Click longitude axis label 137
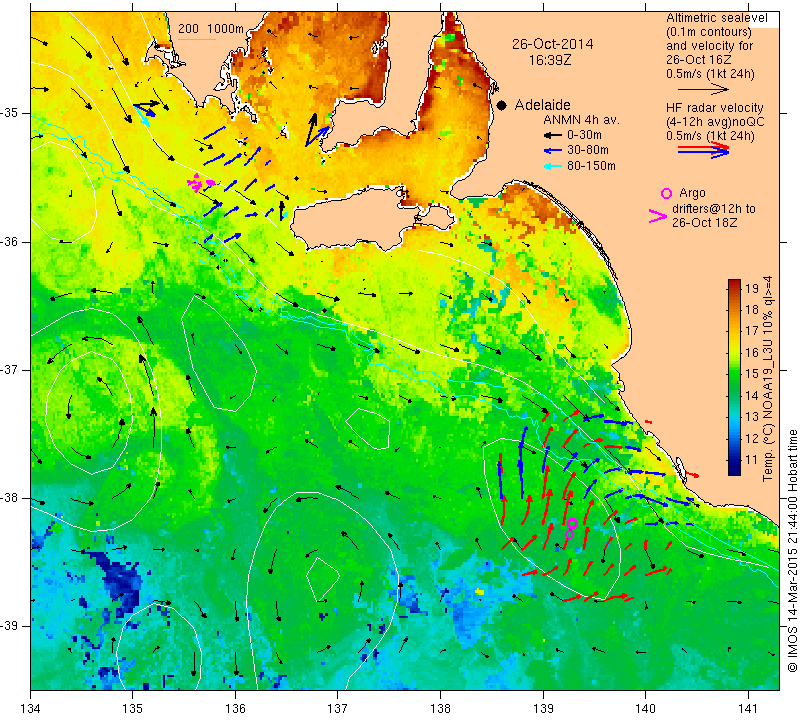The height and width of the screenshot is (720, 800). tap(338, 708)
